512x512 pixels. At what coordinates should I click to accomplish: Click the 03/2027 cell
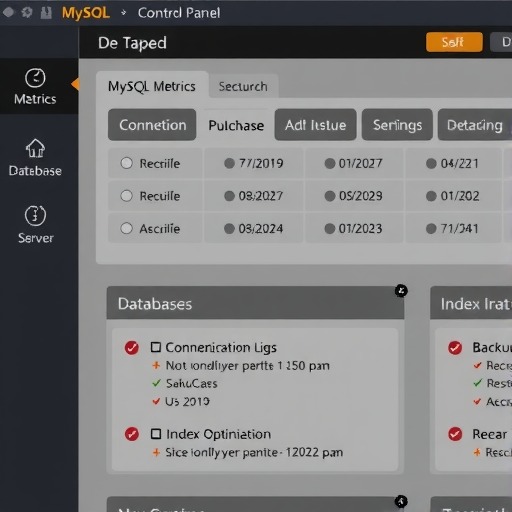[x=254, y=196]
